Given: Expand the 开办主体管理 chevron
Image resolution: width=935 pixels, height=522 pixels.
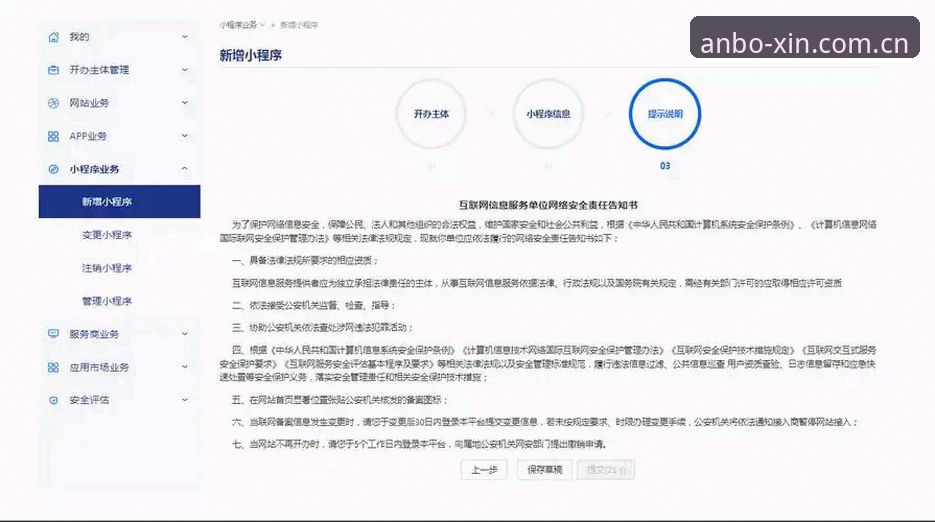Looking at the screenshot, I should (x=185, y=70).
